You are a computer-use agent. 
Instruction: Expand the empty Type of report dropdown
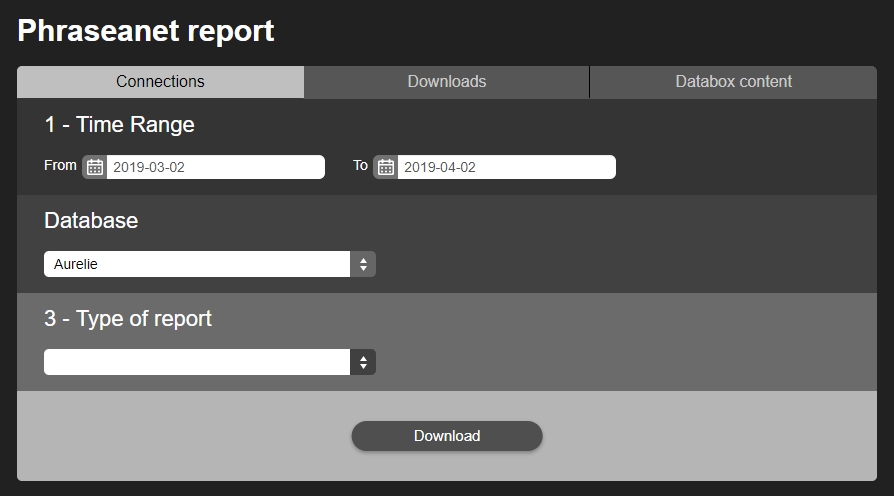click(198, 362)
